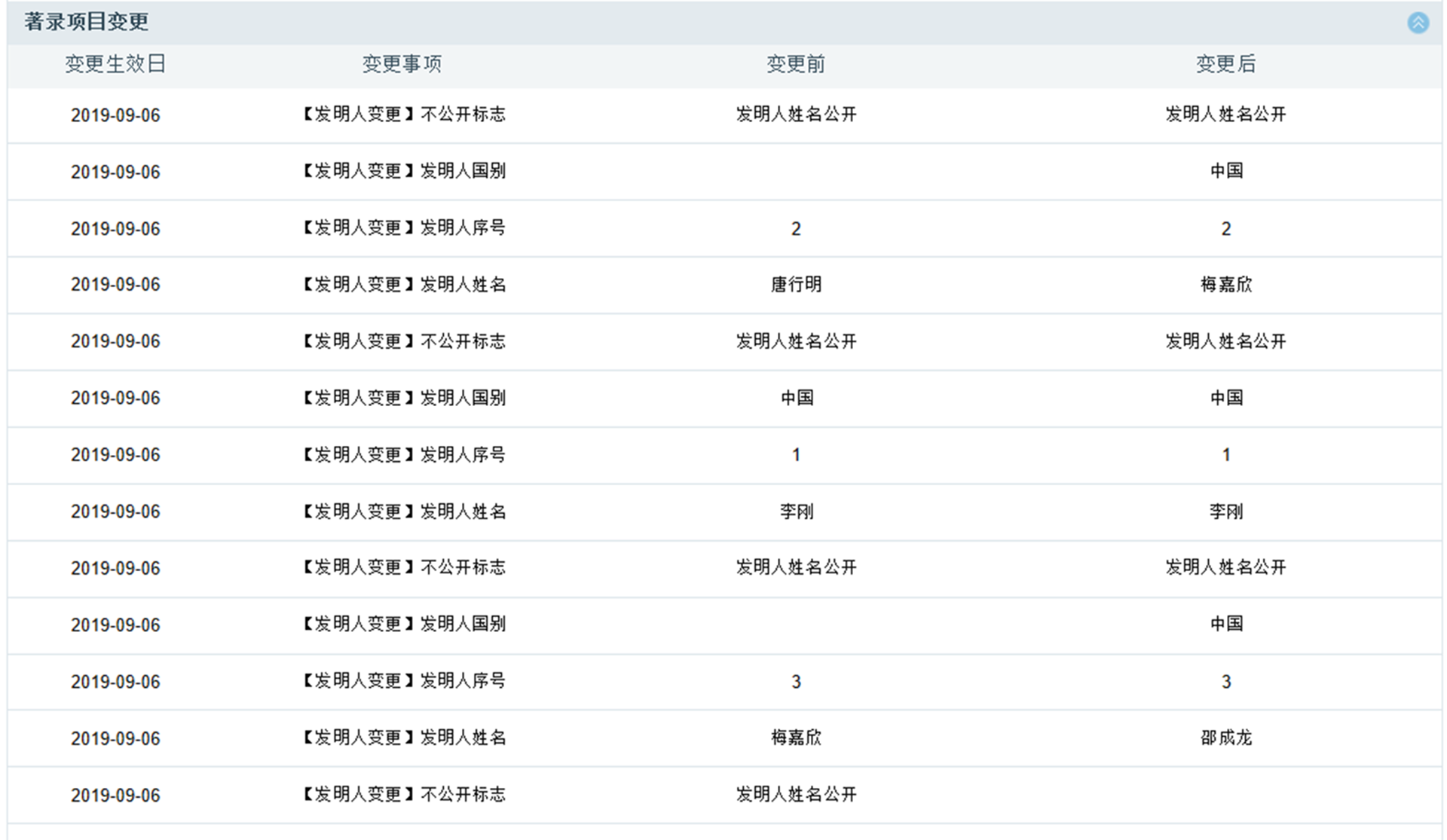Click the 变更后 sequence number 2
The width and height of the screenshot is (1447, 840).
click(1226, 228)
